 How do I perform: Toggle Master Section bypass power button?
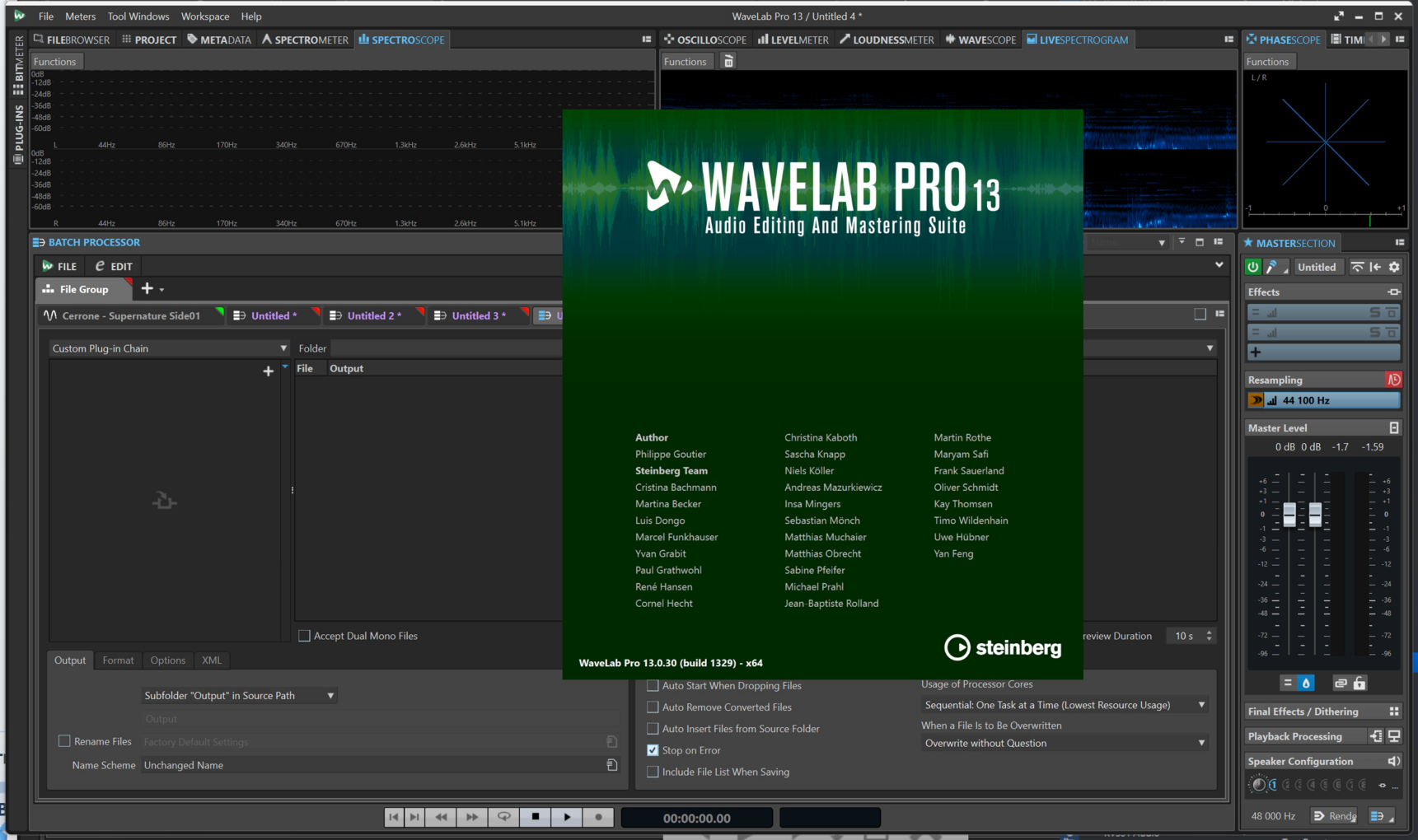[x=1252, y=267]
